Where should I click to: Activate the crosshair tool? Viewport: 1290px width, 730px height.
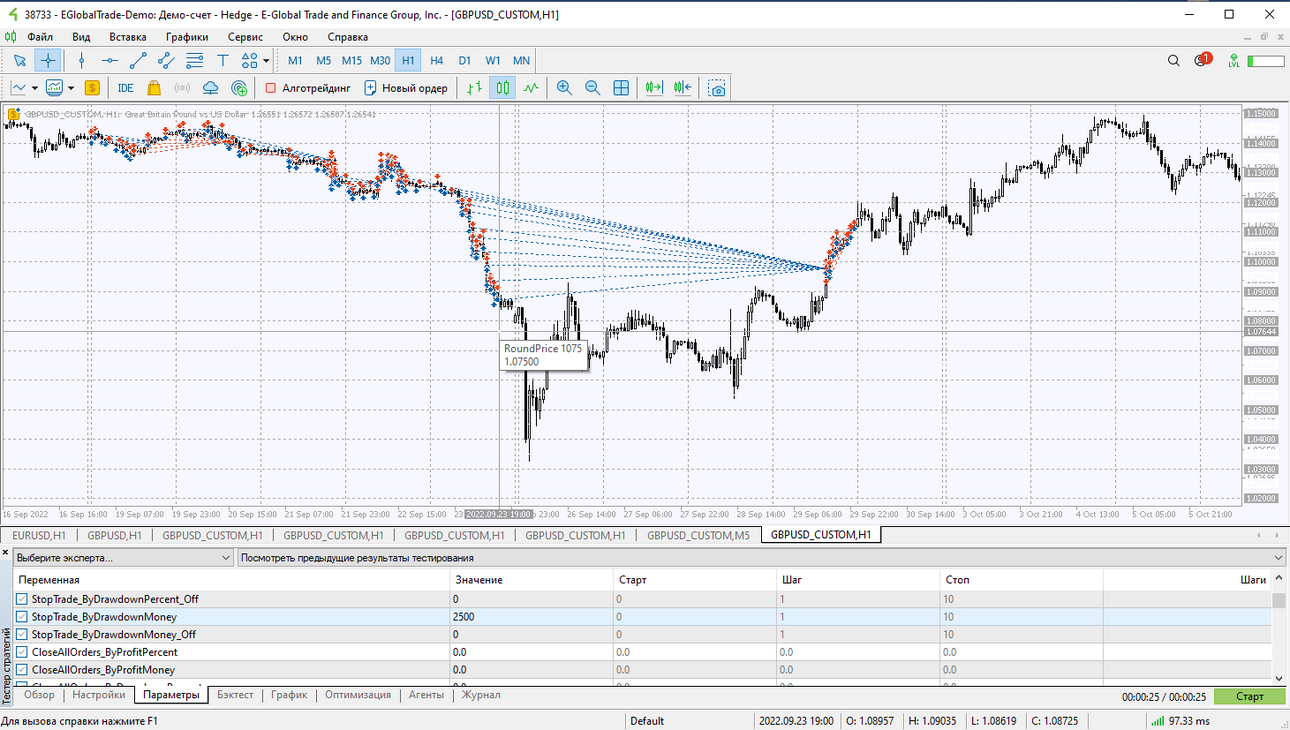(x=48, y=60)
